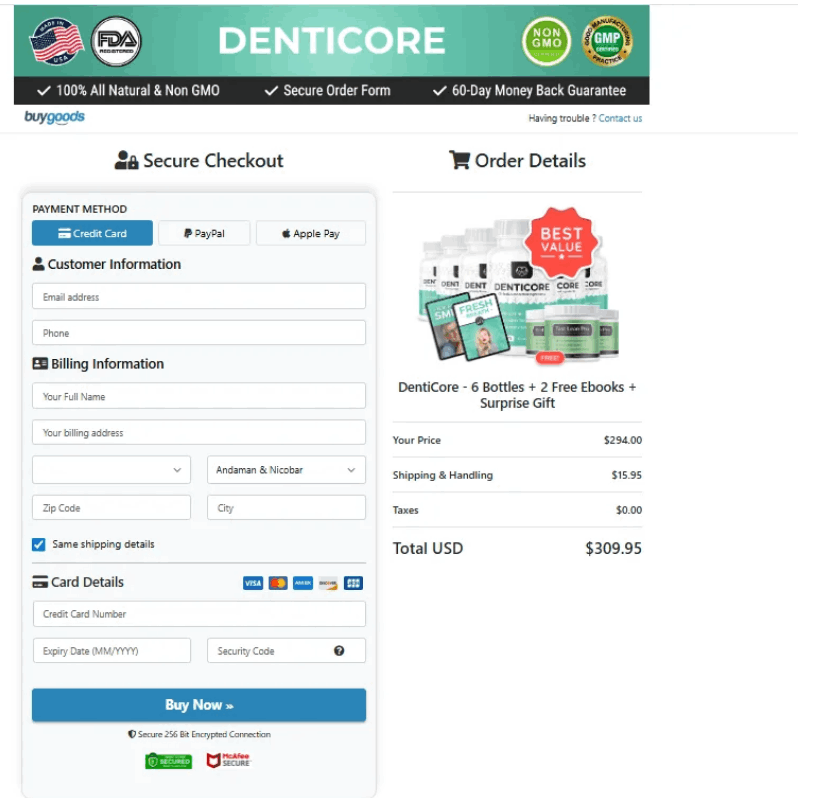Click the McAfee Secure badge
This screenshot has height=798, width=823.
[x=229, y=760]
